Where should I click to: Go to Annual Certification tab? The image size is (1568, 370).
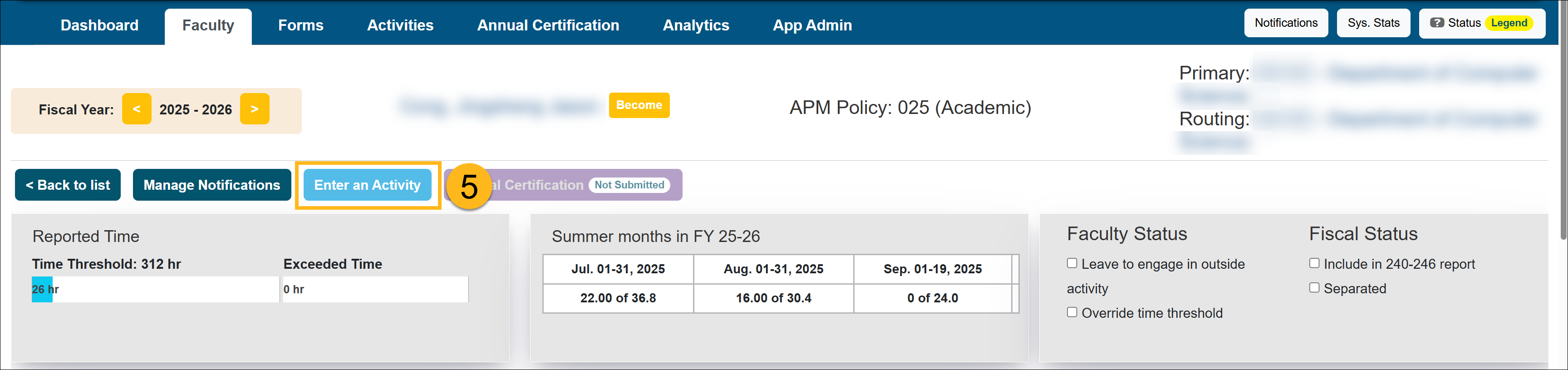pyautogui.click(x=548, y=25)
